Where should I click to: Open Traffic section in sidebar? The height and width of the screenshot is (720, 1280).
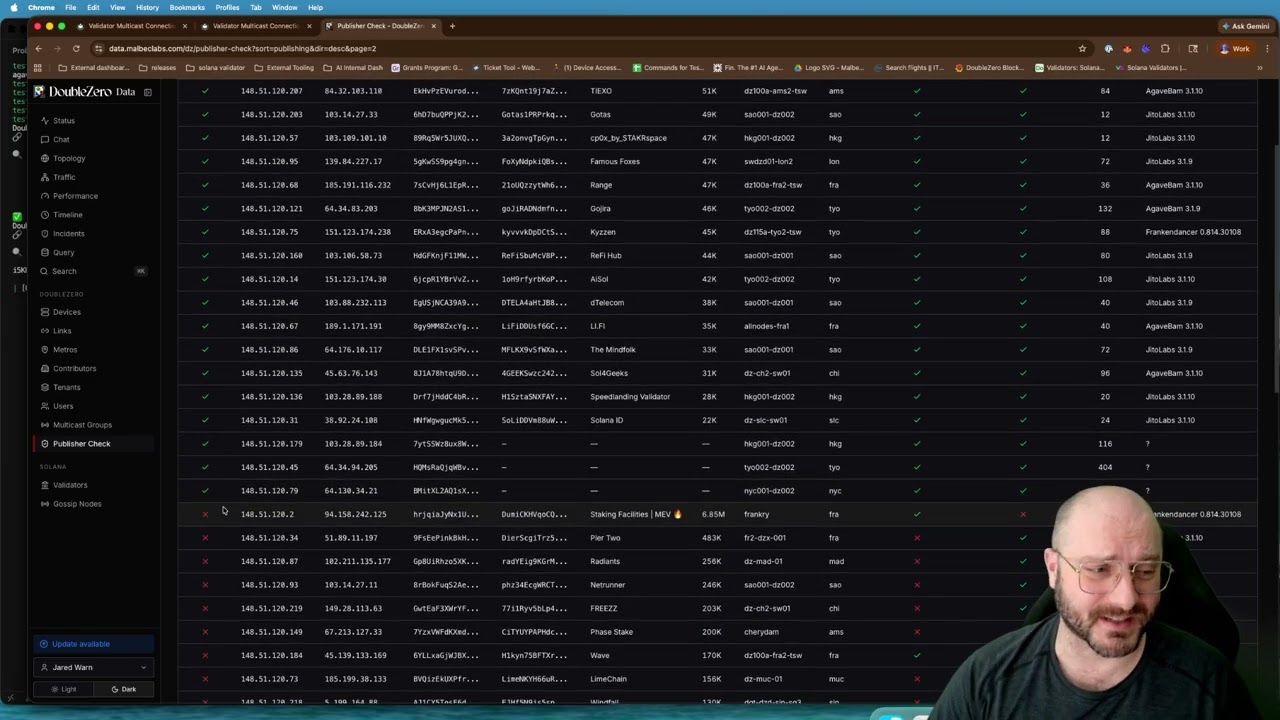(64, 177)
